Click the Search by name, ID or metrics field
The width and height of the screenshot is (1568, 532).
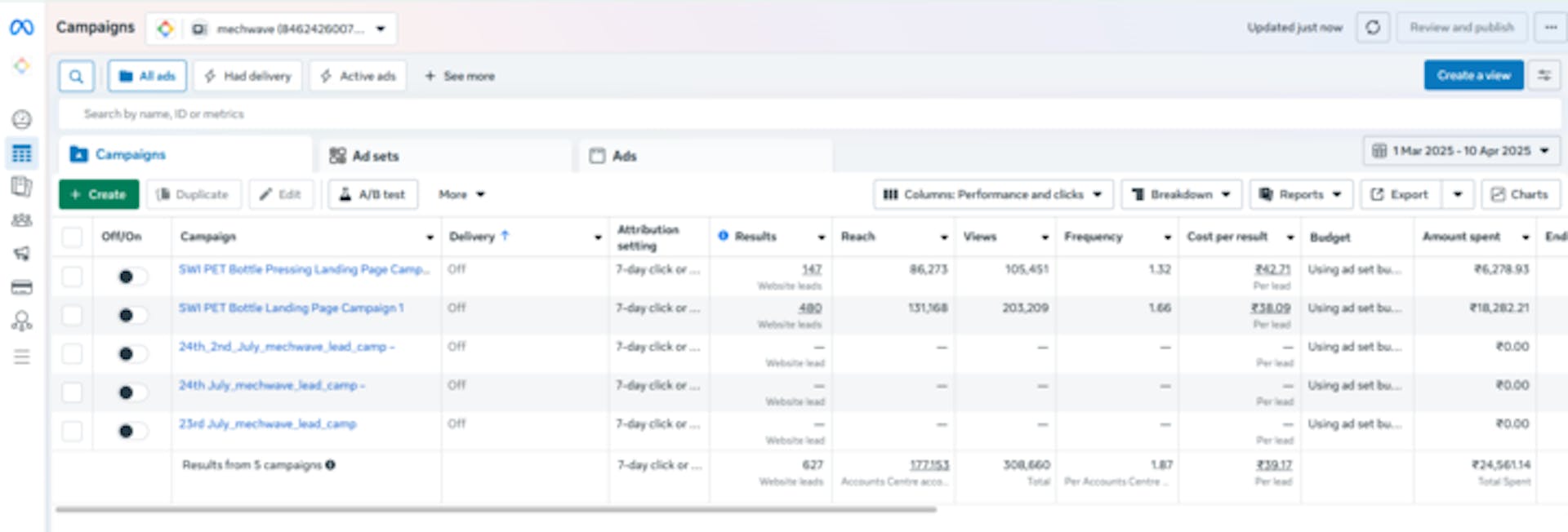point(809,114)
